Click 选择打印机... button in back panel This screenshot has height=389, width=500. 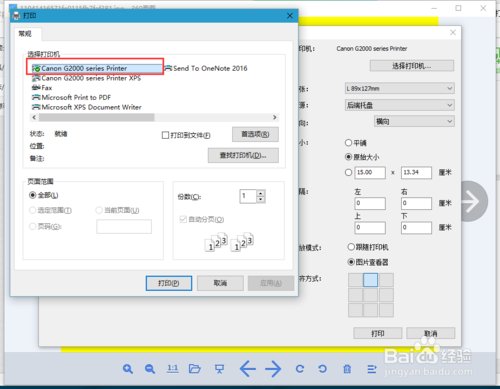click(412, 66)
